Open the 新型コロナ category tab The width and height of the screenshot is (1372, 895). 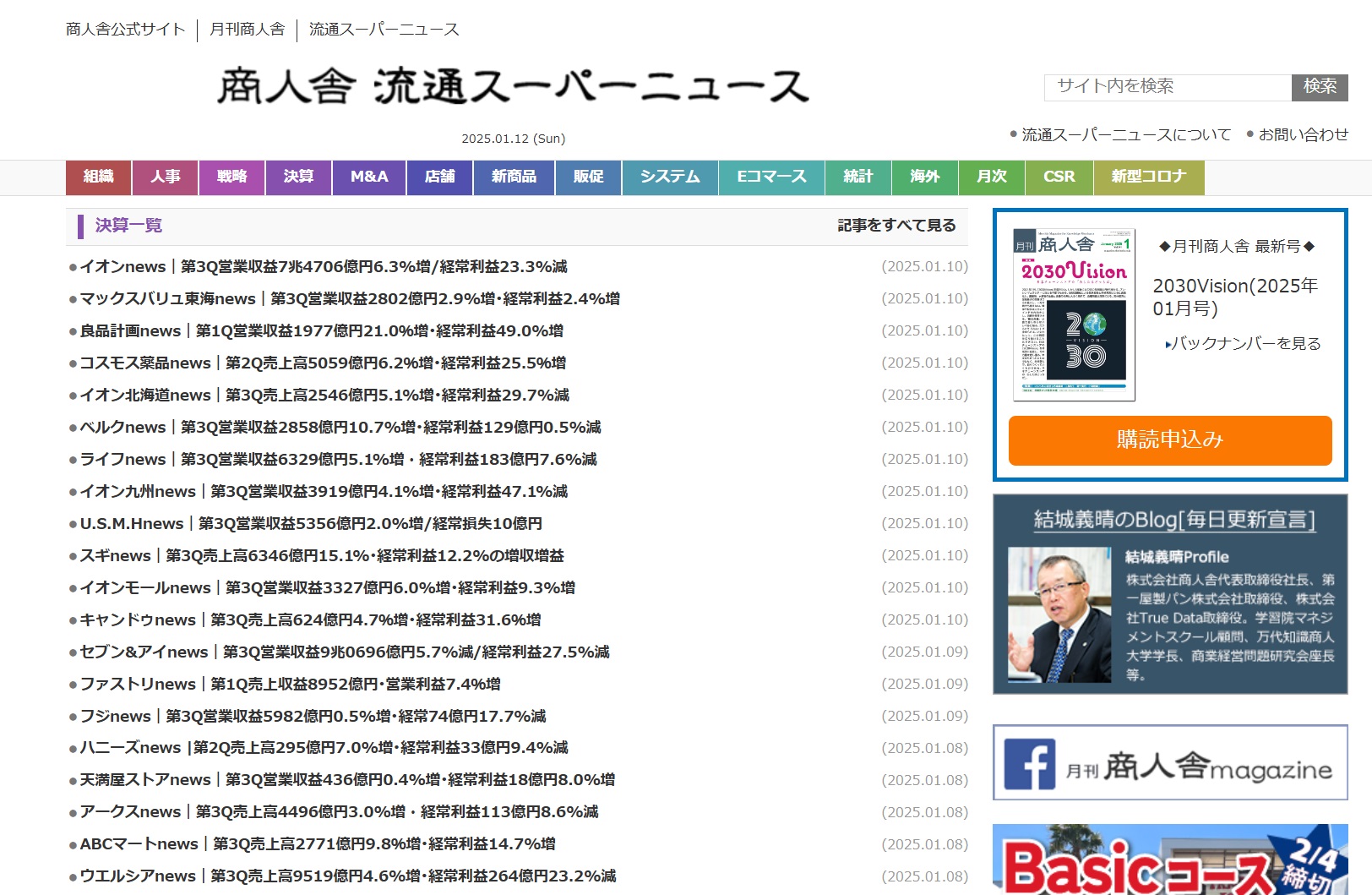1149,177
